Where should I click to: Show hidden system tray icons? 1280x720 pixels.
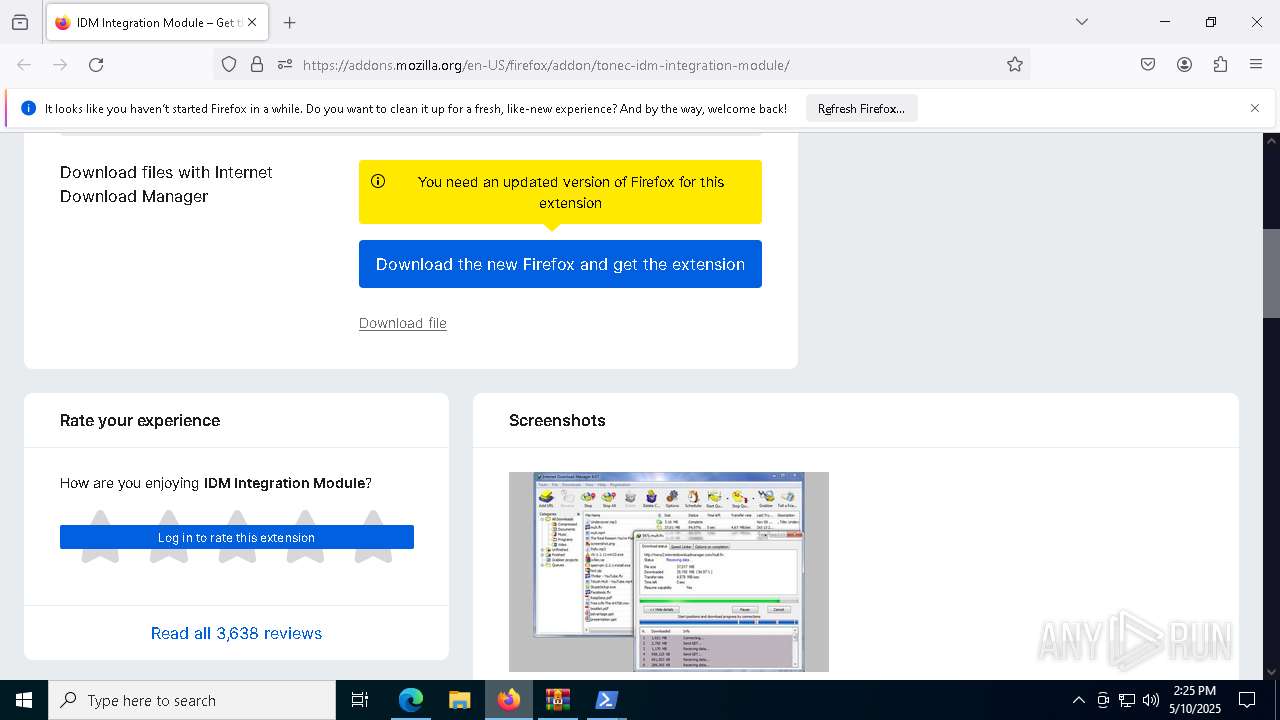click(1078, 700)
